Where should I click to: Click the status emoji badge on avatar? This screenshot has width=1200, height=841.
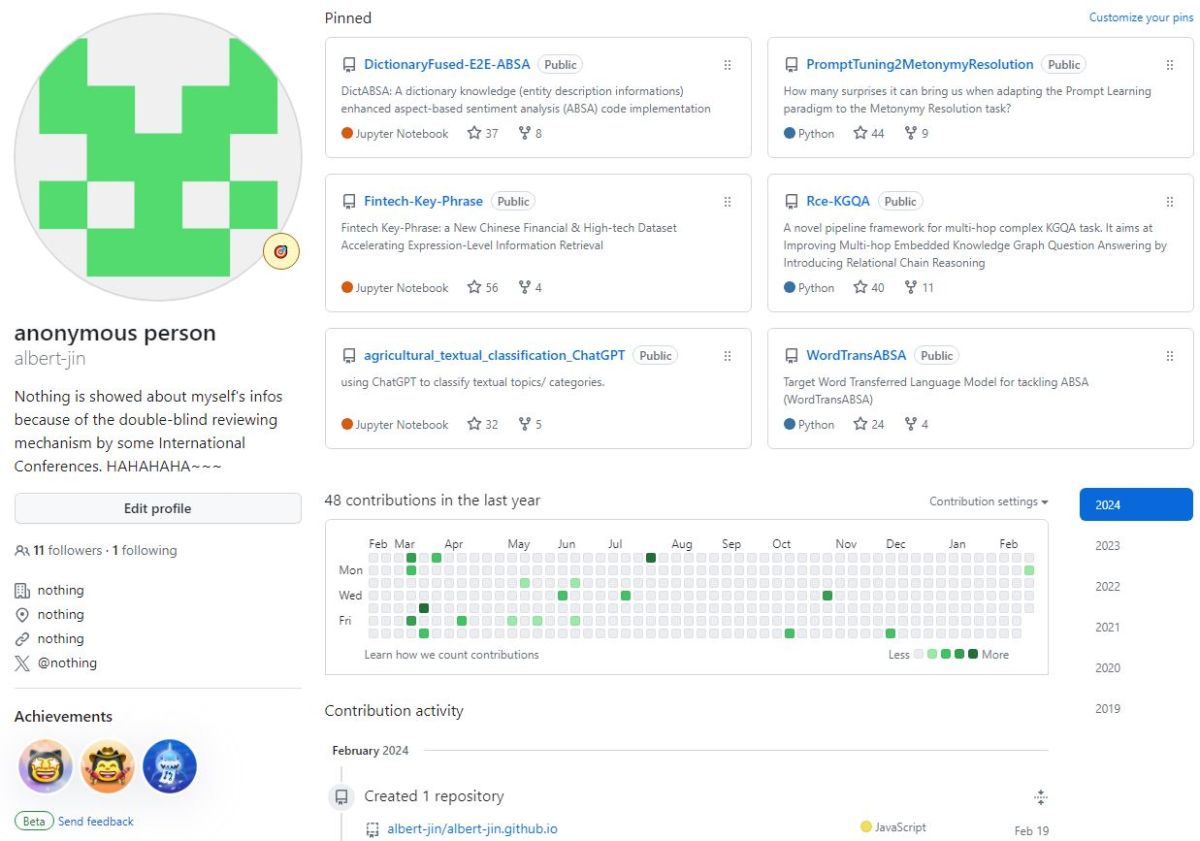(282, 251)
